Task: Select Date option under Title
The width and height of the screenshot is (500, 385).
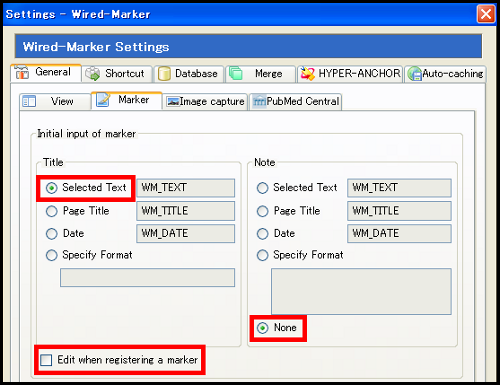Action: [x=52, y=234]
